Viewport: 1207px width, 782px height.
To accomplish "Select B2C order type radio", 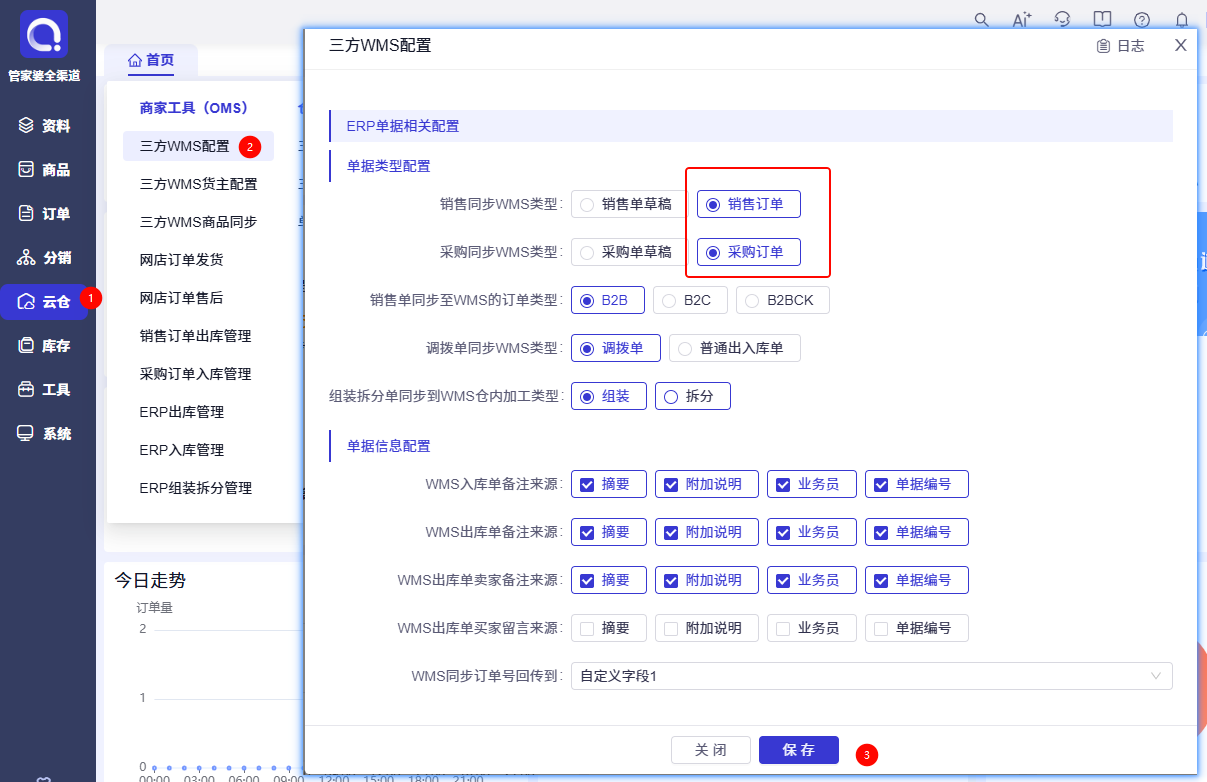I will coord(690,300).
